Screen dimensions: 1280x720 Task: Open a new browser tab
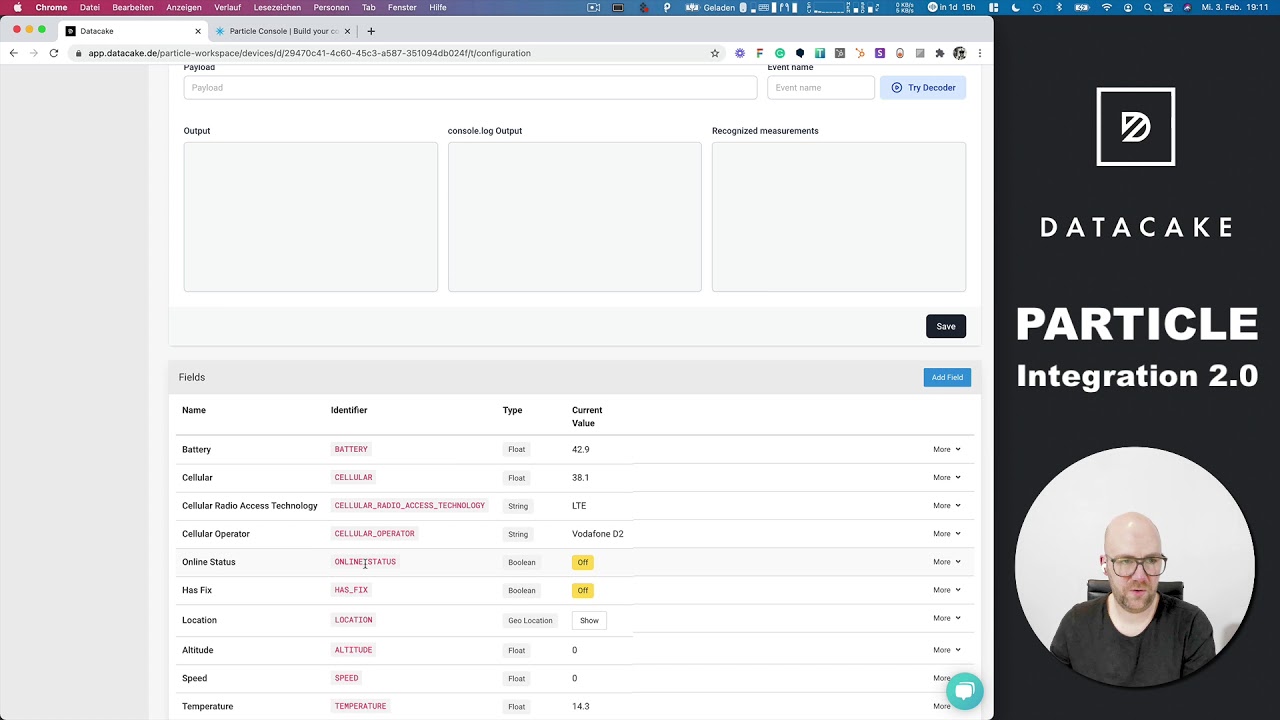pos(371,31)
